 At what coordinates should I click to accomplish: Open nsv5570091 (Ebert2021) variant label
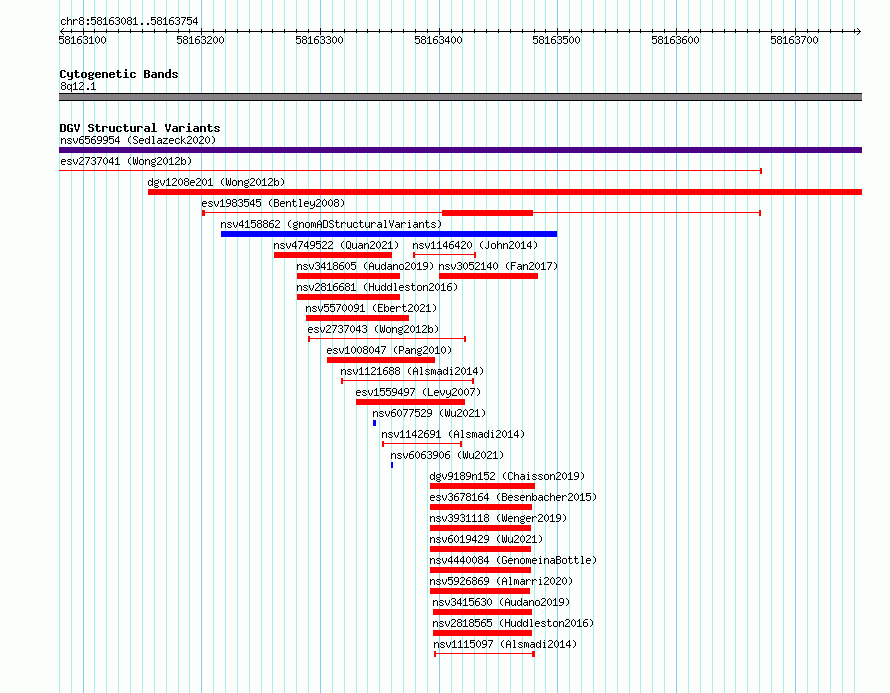pyautogui.click(x=371, y=308)
